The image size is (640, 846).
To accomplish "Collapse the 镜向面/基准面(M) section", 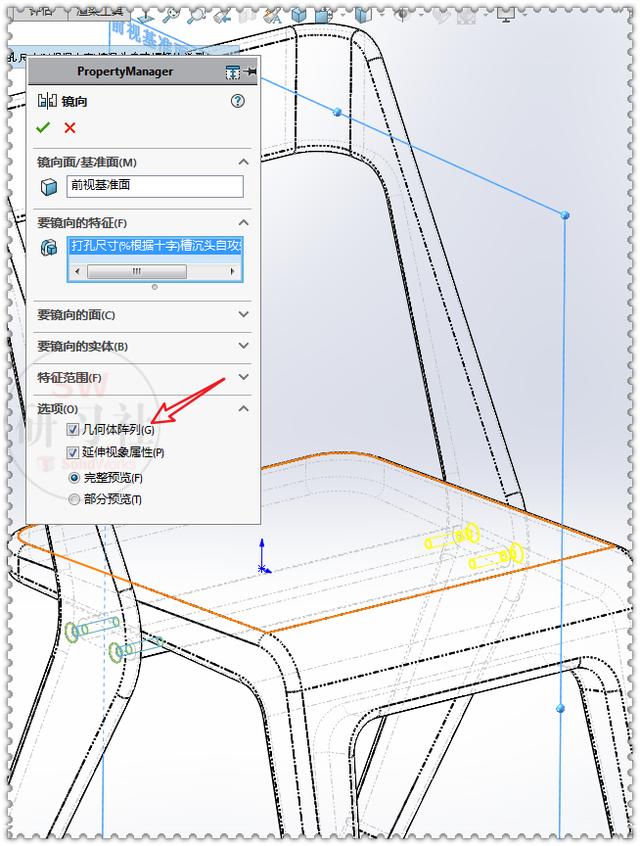I will coord(244,162).
